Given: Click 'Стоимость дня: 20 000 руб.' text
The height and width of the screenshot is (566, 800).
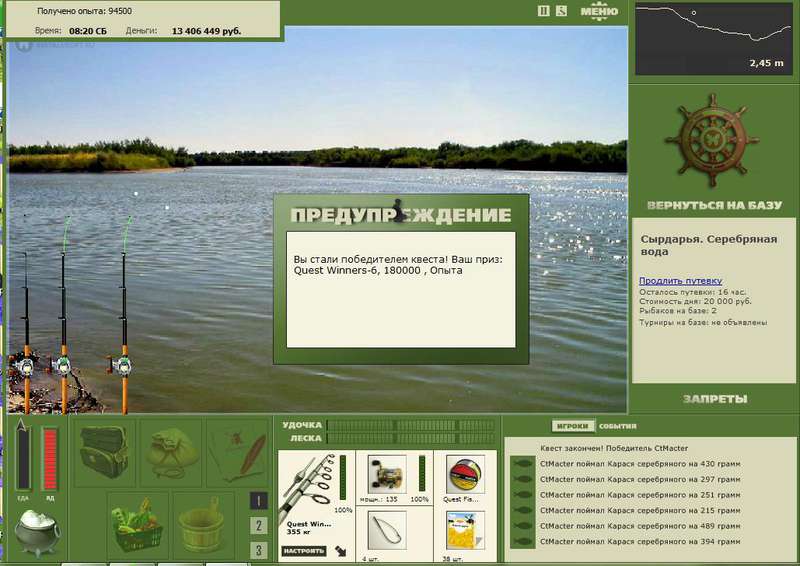Looking at the screenshot, I should tap(695, 302).
